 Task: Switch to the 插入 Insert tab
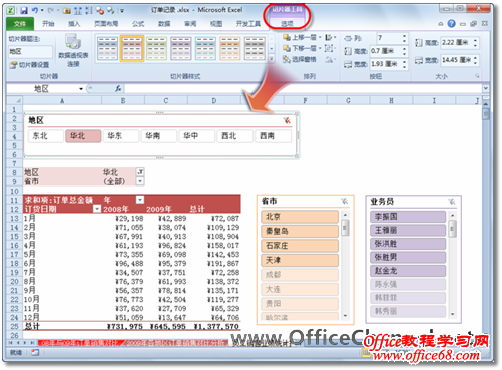74,24
